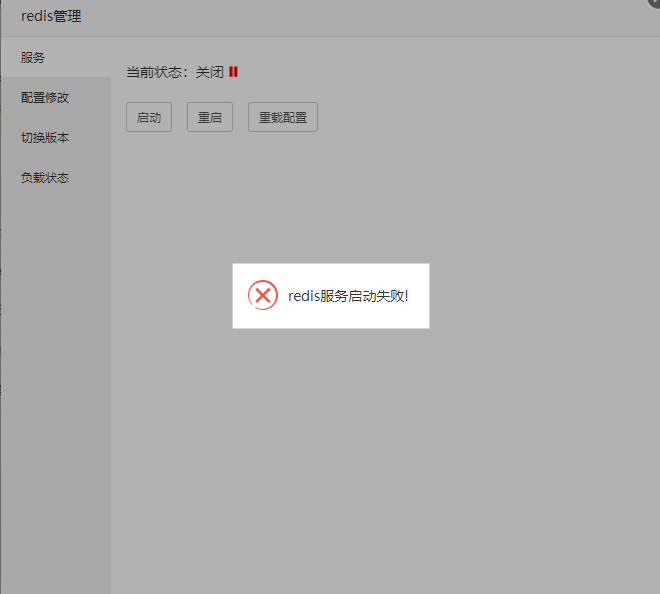Click the red error X icon
The image size is (660, 594).
coord(263,296)
